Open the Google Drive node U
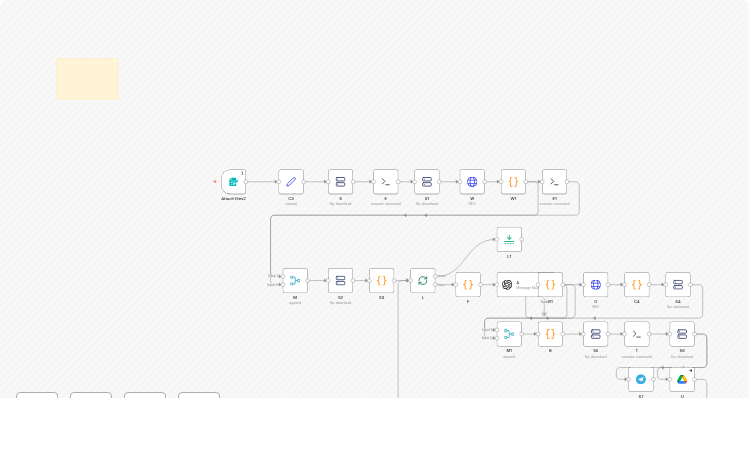749x450 pixels. [x=682, y=380]
